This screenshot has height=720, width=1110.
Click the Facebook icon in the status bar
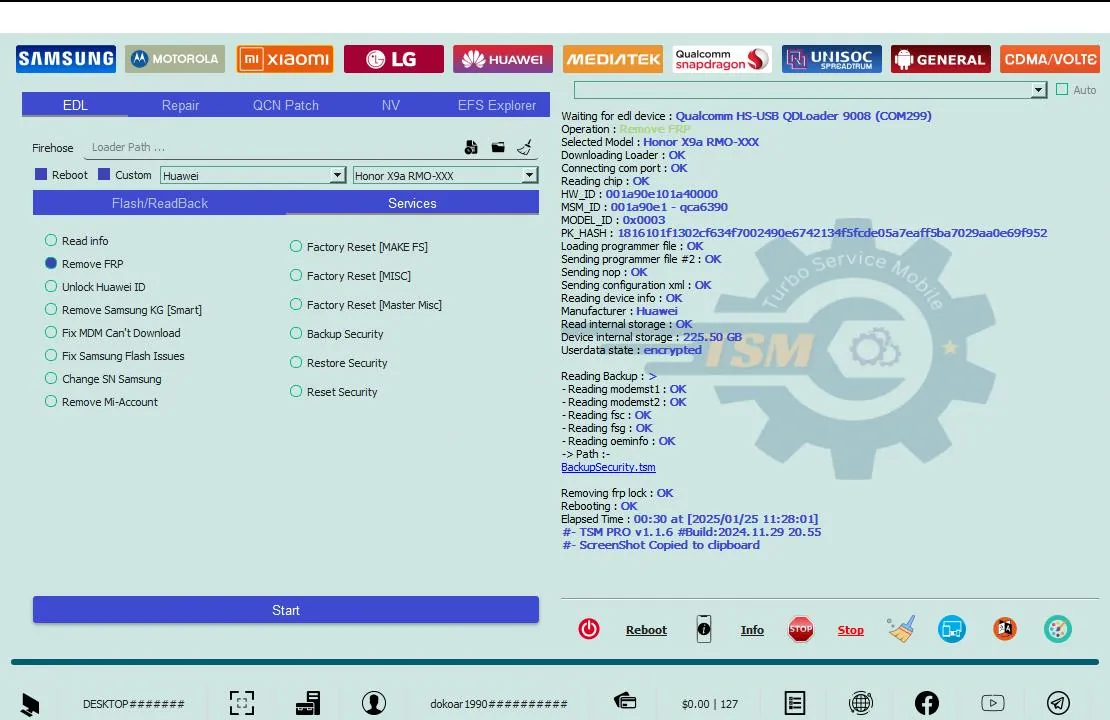tap(927, 703)
